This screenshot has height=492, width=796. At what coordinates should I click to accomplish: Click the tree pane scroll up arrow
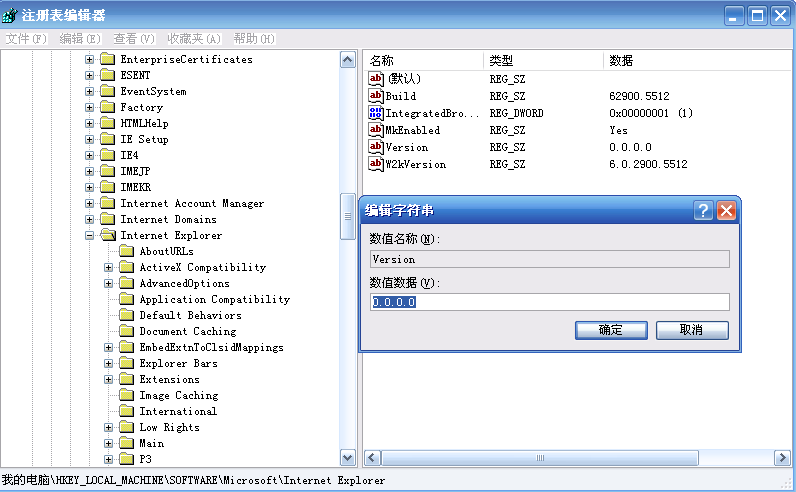click(348, 60)
